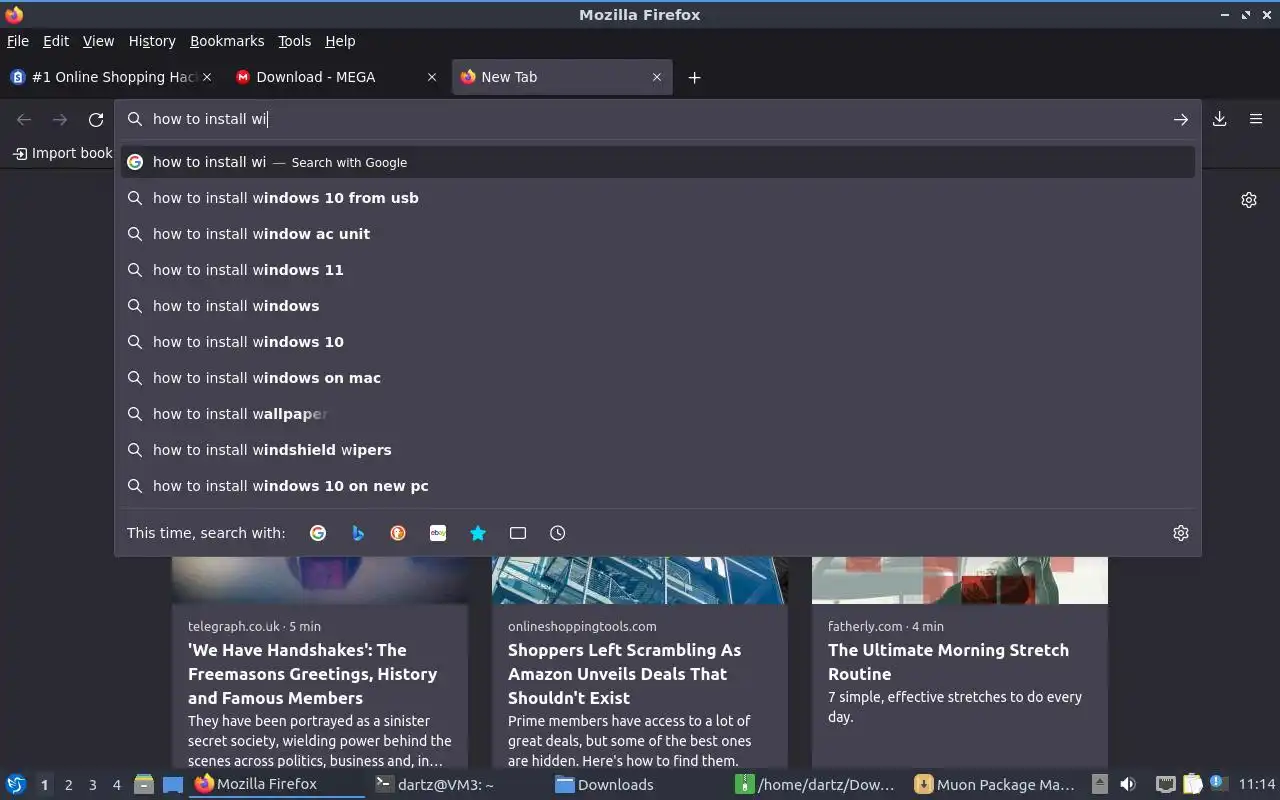The height and width of the screenshot is (800, 1280).
Task: Open dartz@VM3 terminal from taskbar
Action: tap(455, 785)
